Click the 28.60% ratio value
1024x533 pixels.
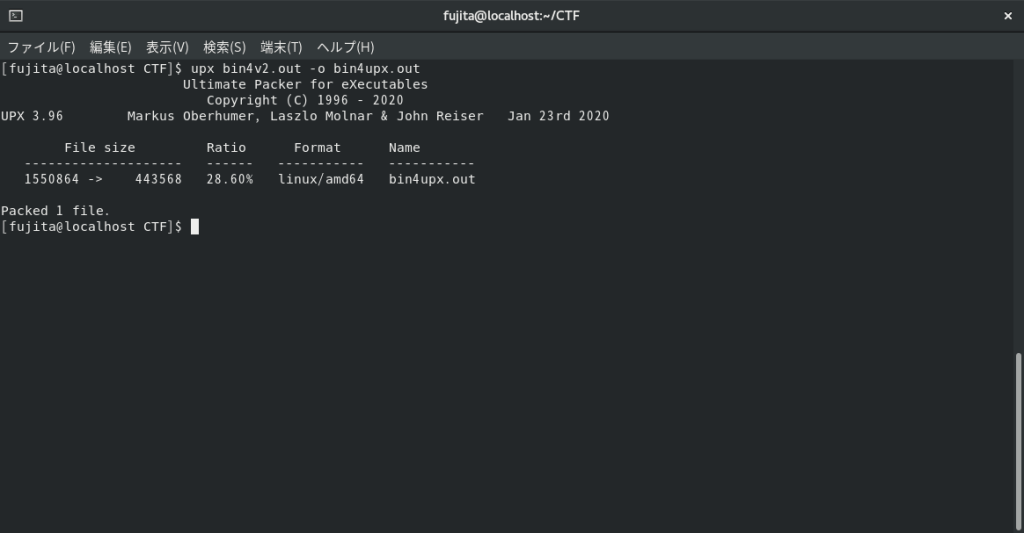click(x=230, y=180)
